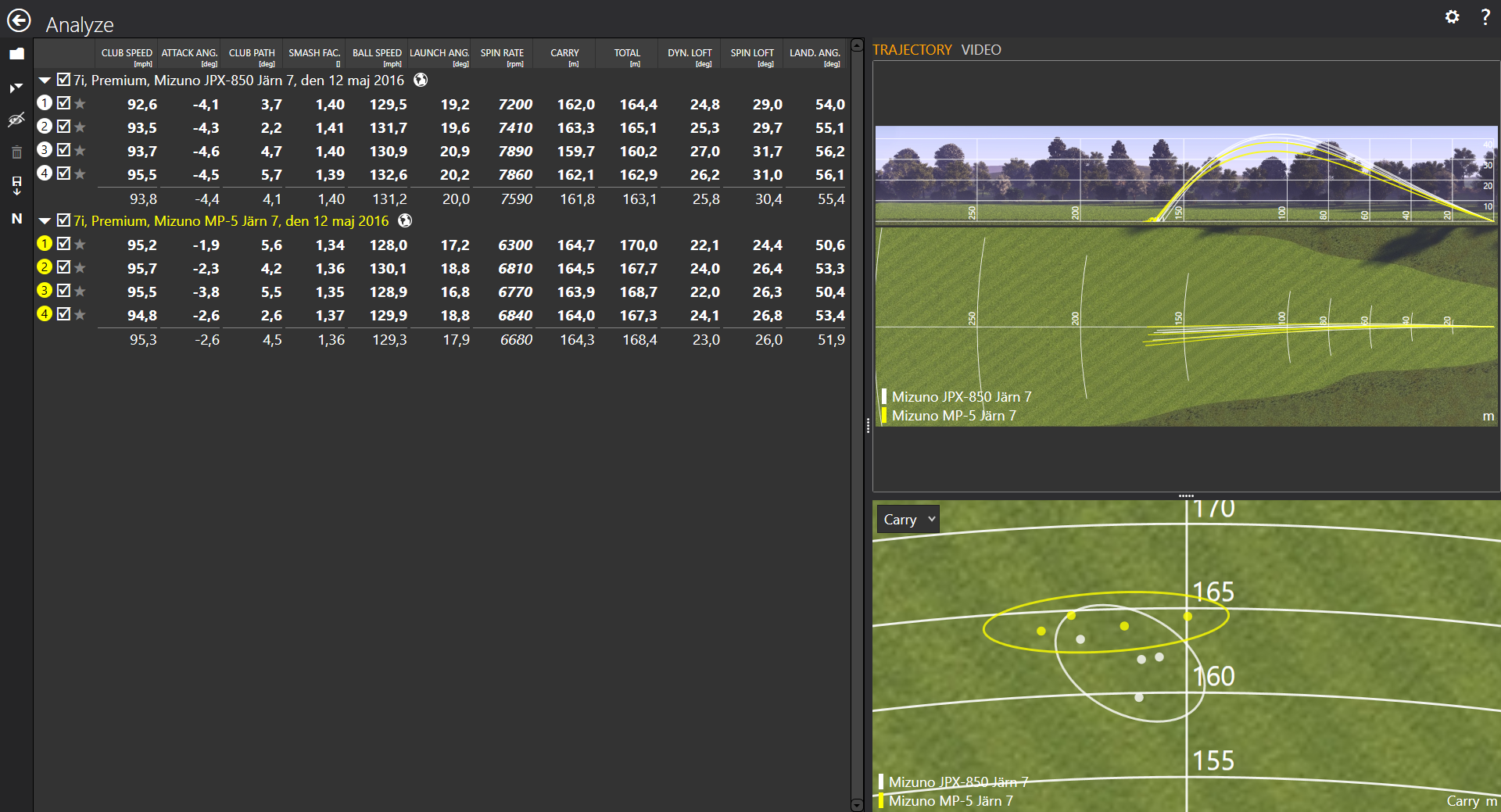The height and width of the screenshot is (812, 1501).
Task: Uncheck the MP-5 Järn 7 session checkbox
Action: (x=63, y=220)
